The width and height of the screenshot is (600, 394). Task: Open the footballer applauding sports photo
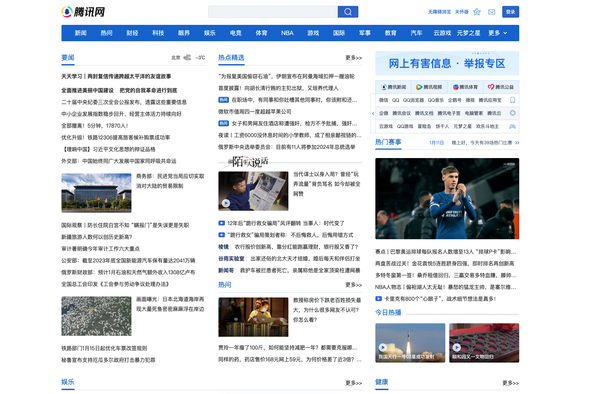coord(447,199)
